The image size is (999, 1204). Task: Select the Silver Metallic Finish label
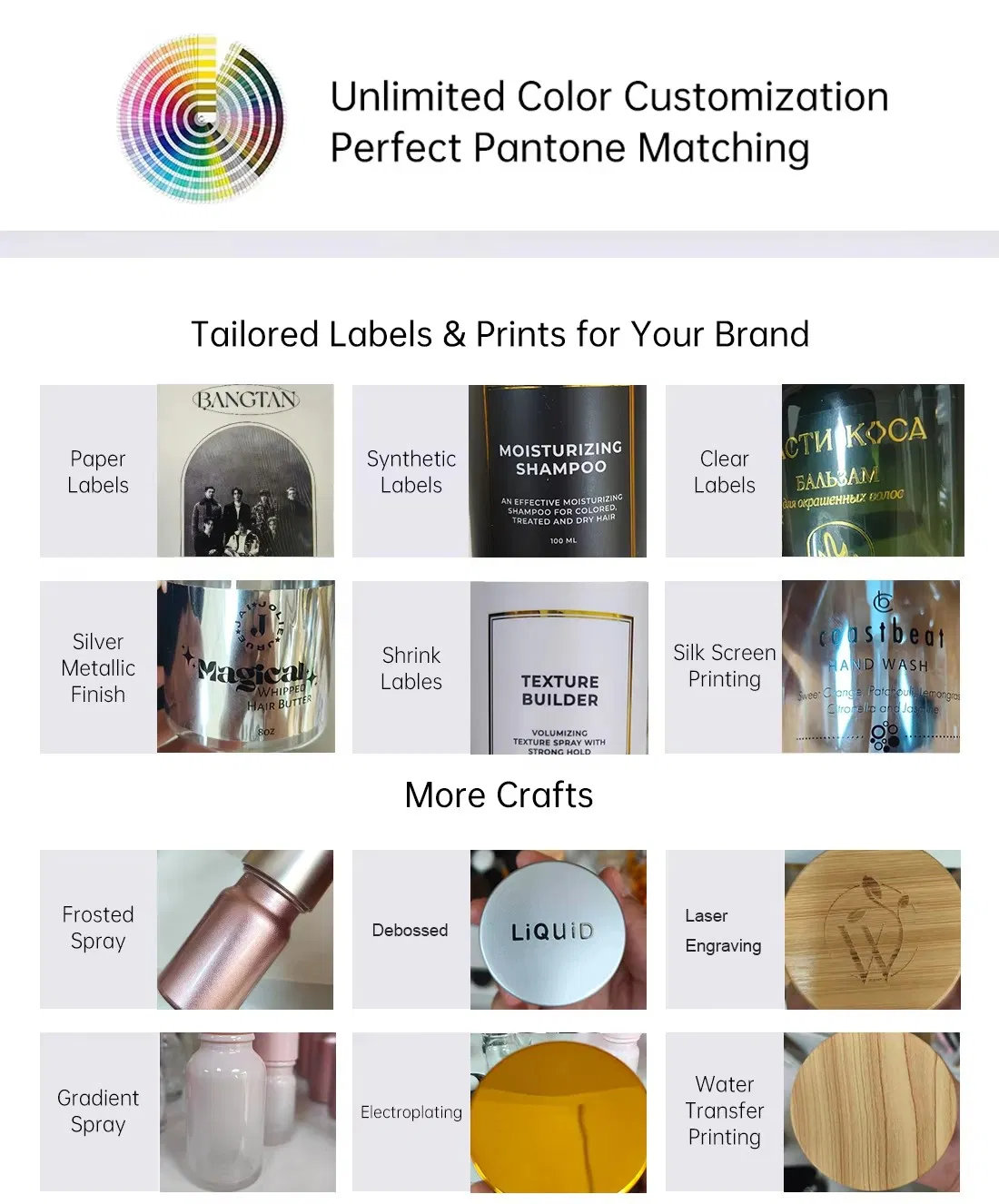tap(98, 667)
